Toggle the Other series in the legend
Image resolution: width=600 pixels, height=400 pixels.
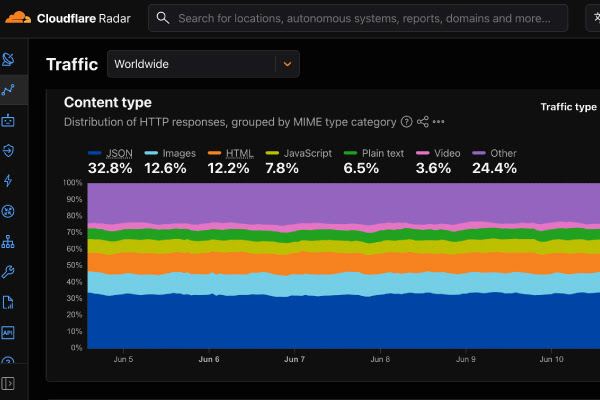494,153
